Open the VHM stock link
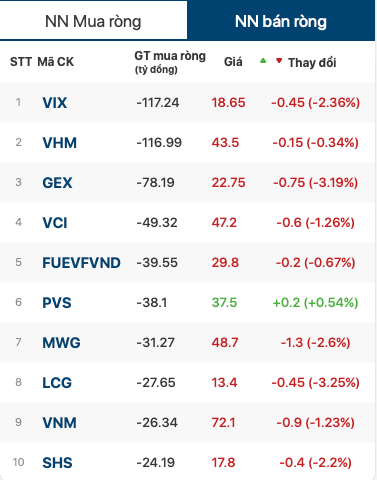The height and width of the screenshot is (480, 377). pyautogui.click(x=60, y=143)
